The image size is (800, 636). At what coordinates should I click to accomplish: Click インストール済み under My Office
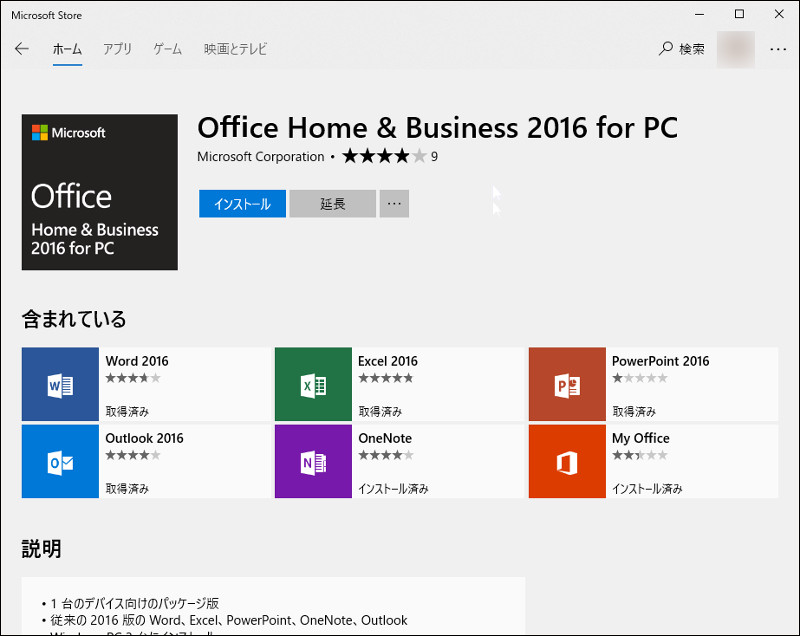647,488
